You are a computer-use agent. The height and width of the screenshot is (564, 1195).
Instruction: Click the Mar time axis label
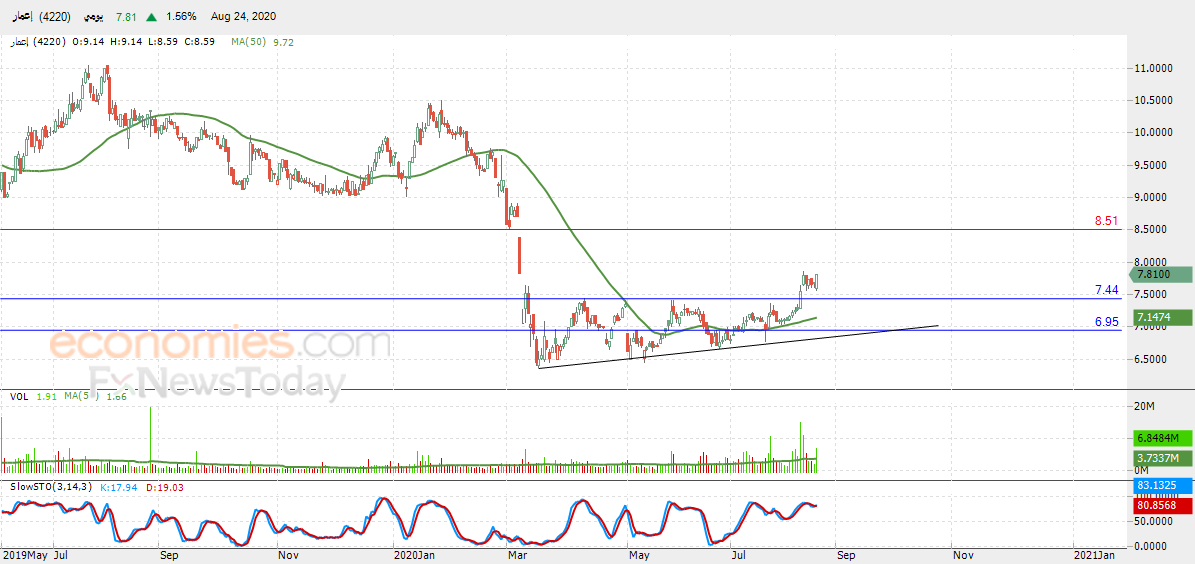[518, 556]
